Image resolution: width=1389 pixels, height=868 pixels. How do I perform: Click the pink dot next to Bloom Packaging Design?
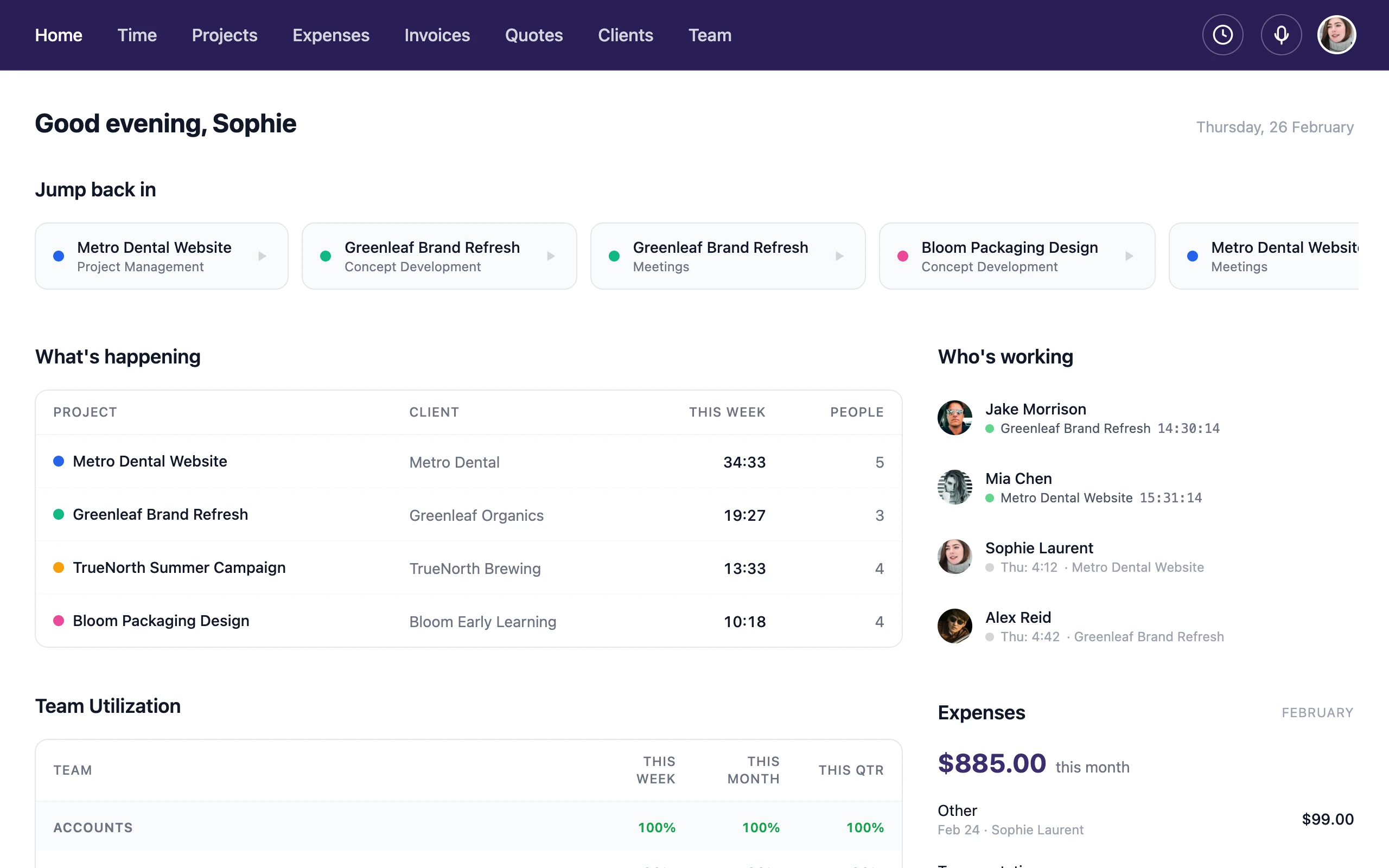pyautogui.click(x=58, y=621)
